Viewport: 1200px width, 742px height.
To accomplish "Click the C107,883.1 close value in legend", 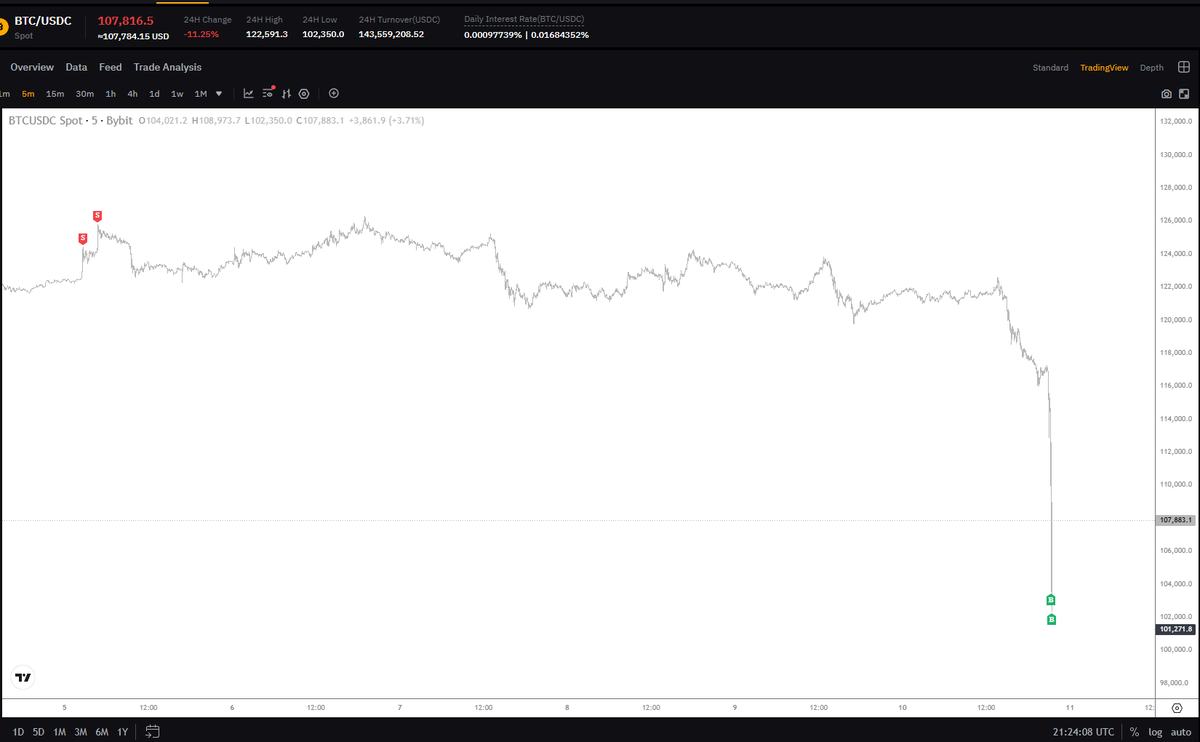I will point(320,120).
